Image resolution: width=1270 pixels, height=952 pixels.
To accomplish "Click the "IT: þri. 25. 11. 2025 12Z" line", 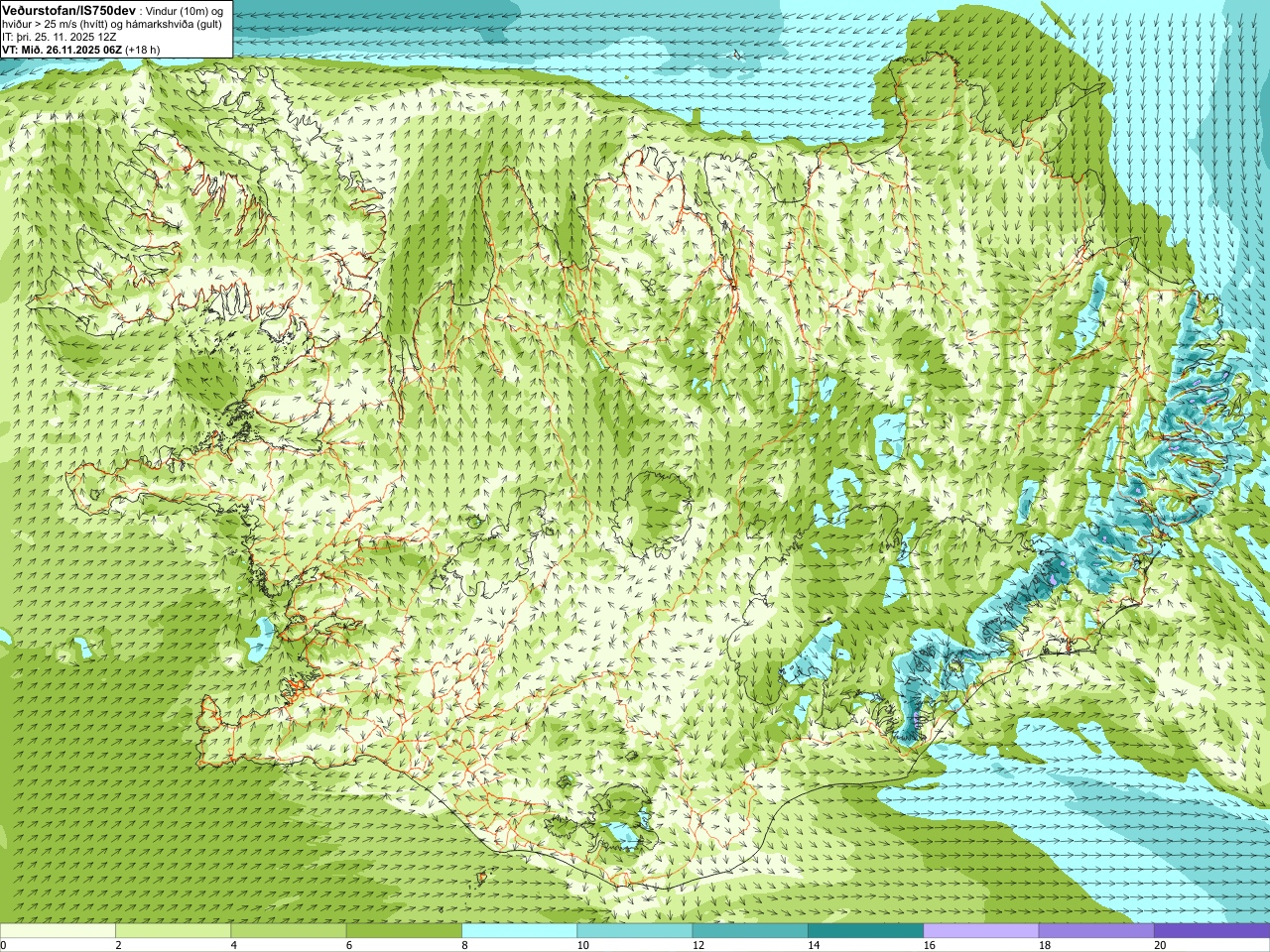I will [x=60, y=37].
